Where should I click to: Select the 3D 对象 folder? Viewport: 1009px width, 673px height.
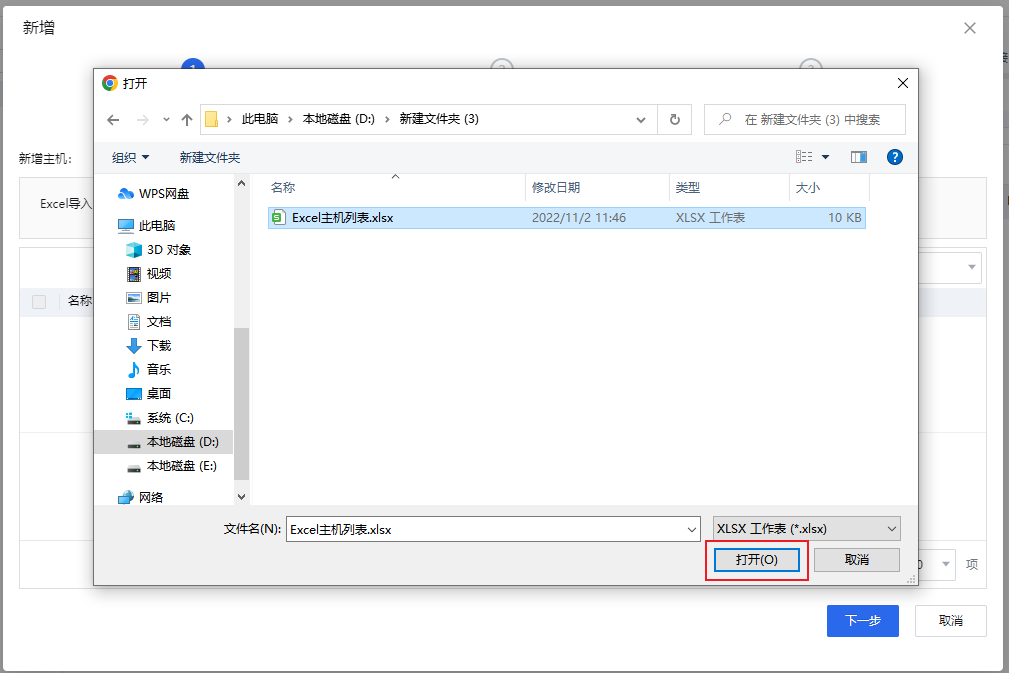[168, 249]
